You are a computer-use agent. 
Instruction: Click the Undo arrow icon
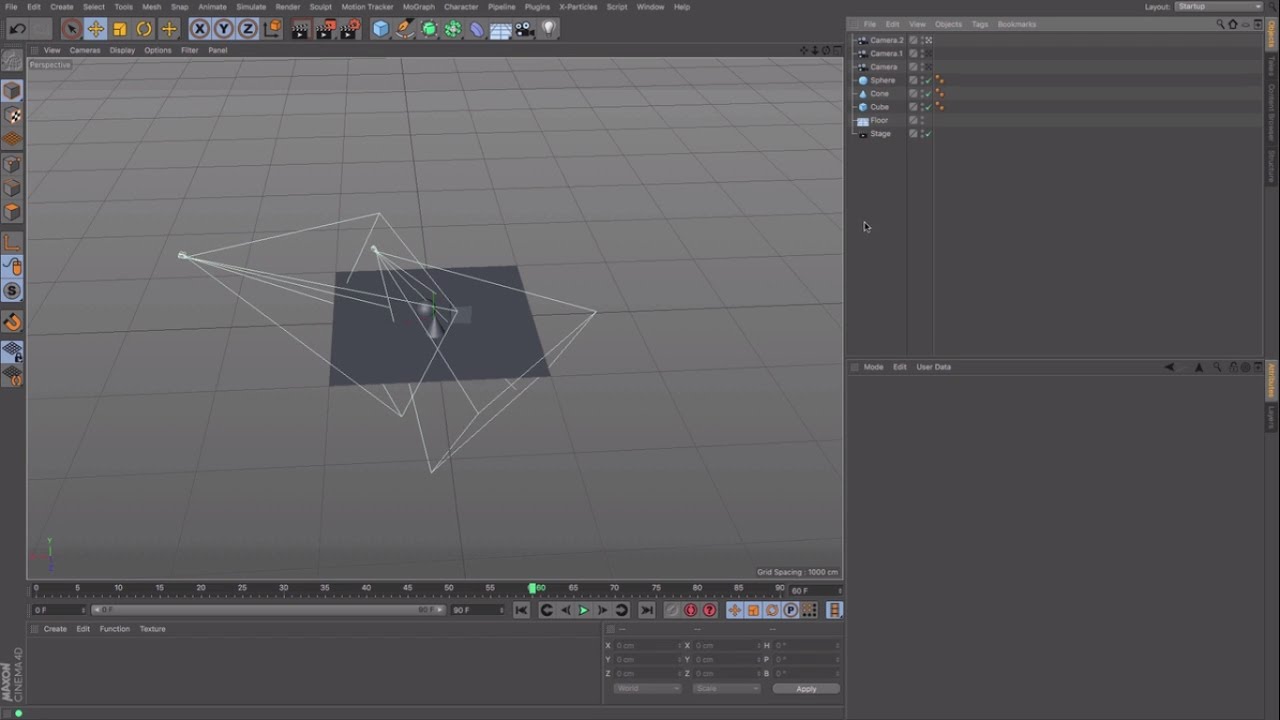coord(17,29)
